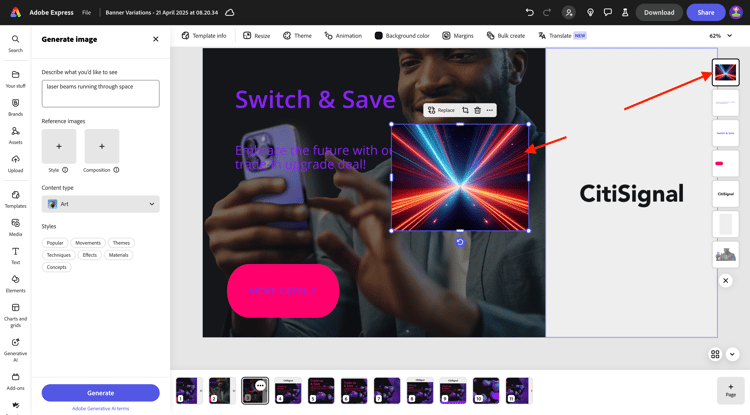This screenshot has height=415, width=750.
Task: Open the Translate tool
Action: [562, 35]
